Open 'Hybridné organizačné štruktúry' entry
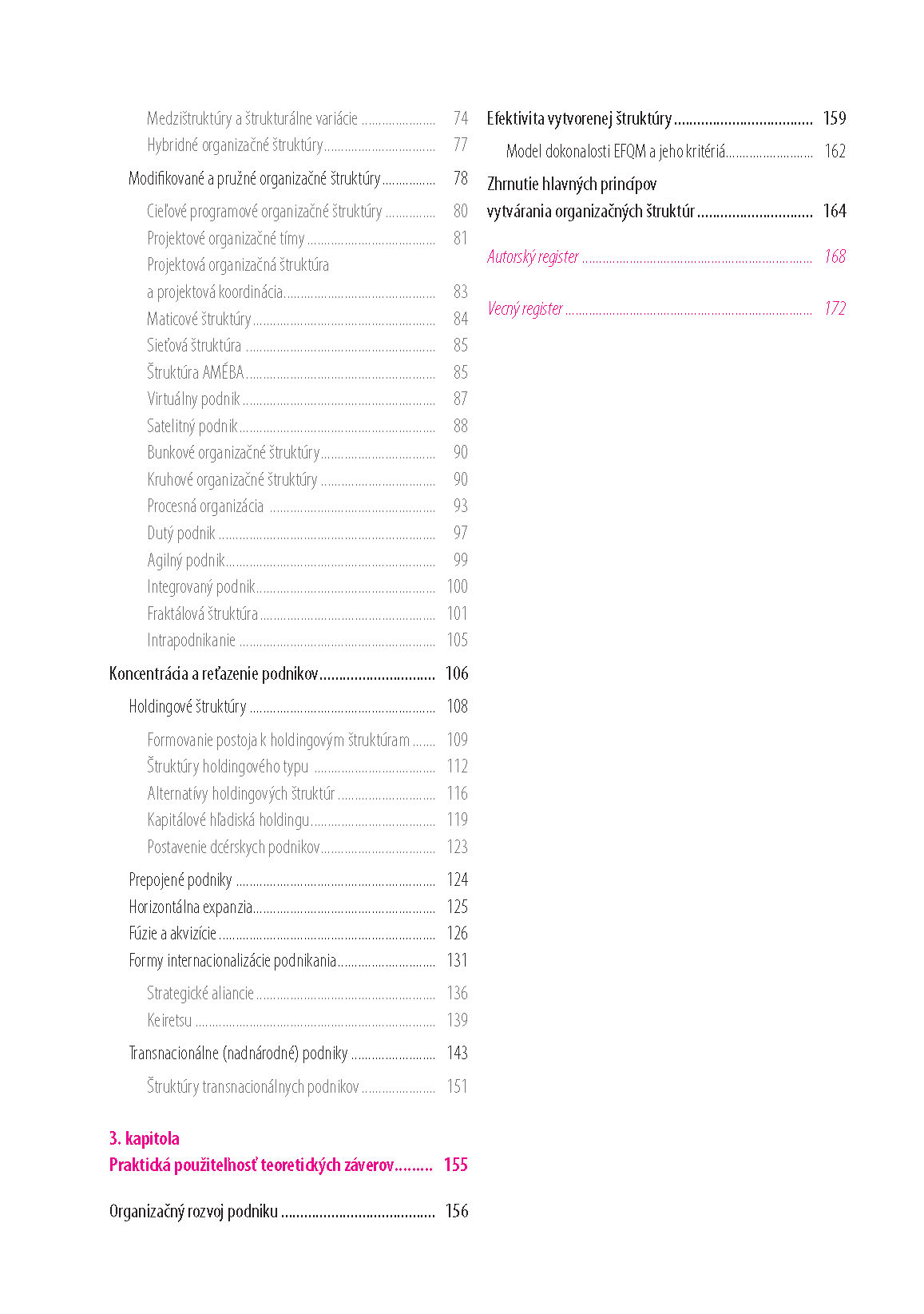The width and height of the screenshot is (924, 1314). pos(235,145)
